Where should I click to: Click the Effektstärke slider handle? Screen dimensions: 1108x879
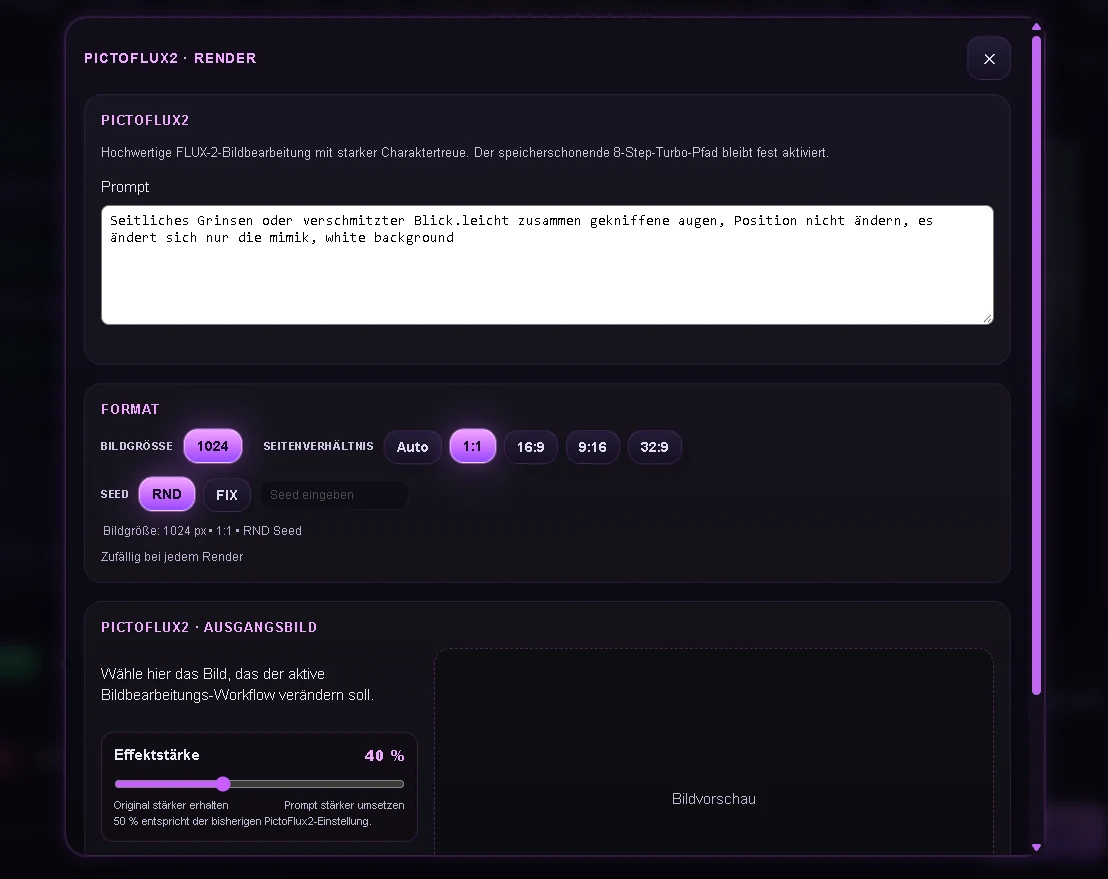[223, 784]
